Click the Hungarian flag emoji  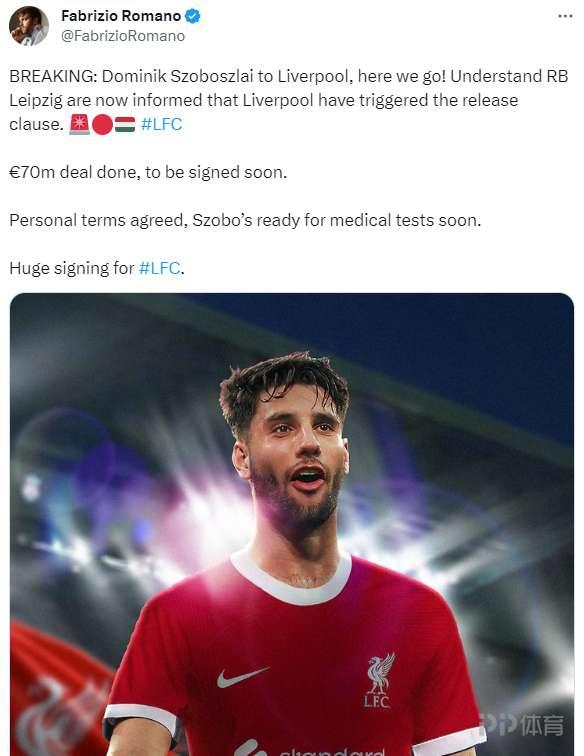pyautogui.click(x=125, y=124)
